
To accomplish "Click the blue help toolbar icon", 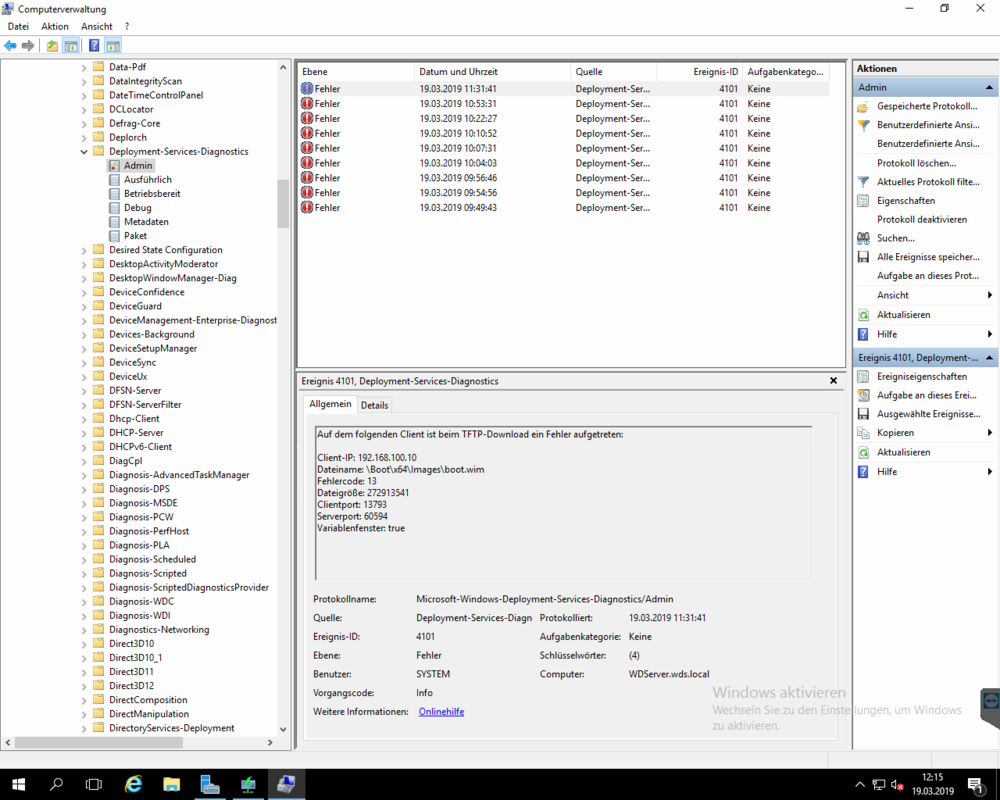I will click(93, 46).
